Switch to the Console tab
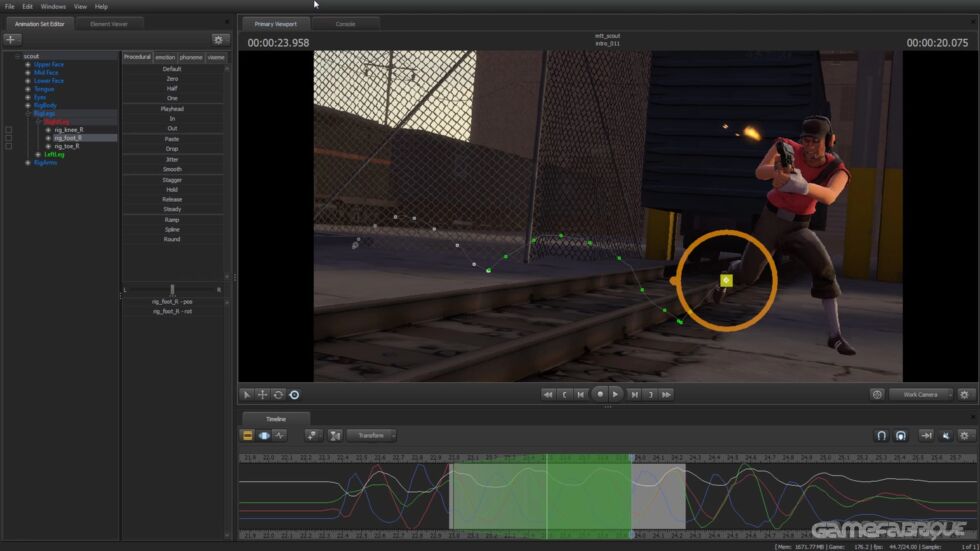 click(x=345, y=24)
